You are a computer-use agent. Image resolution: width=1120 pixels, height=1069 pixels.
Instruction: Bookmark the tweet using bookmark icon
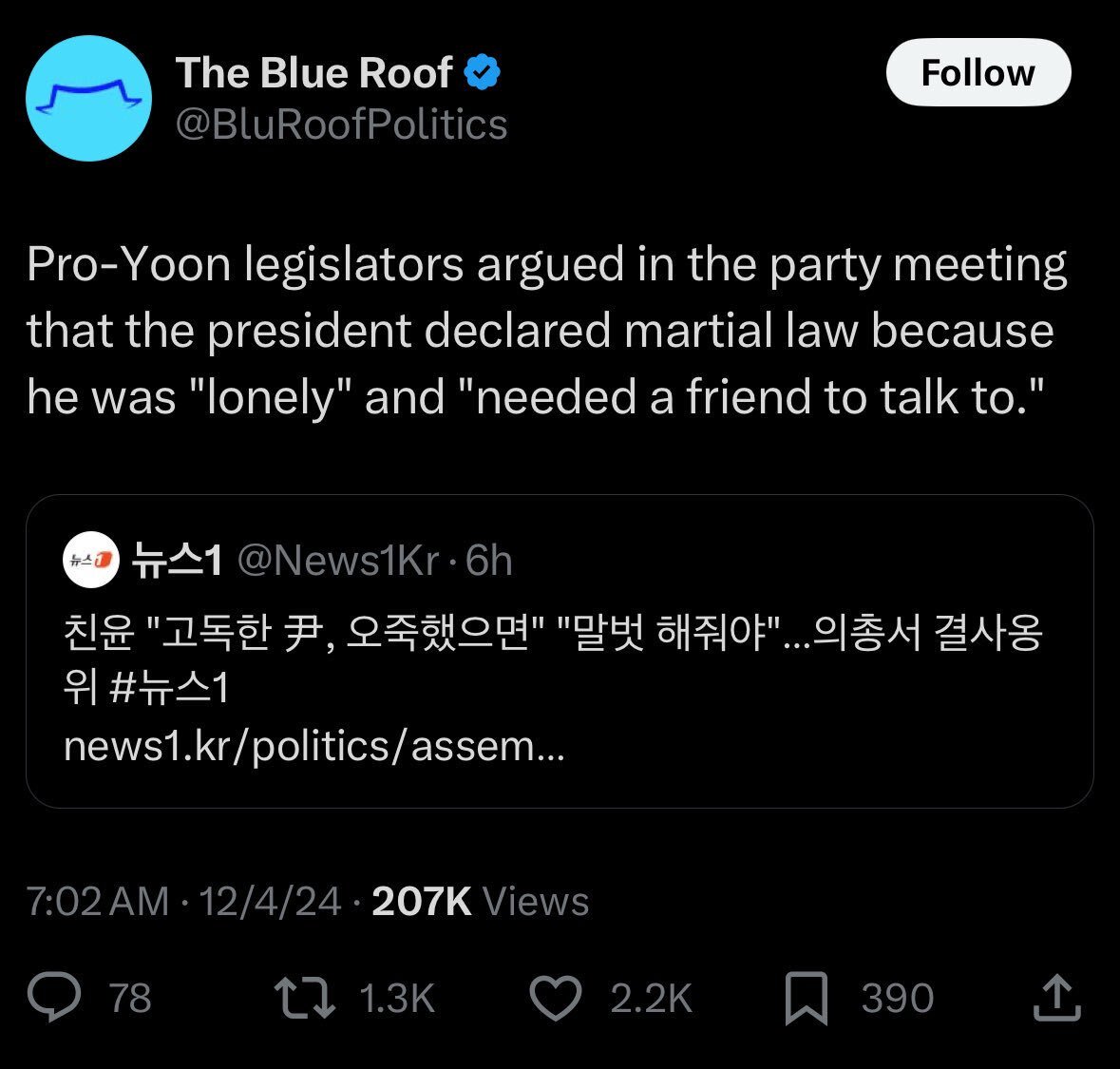point(806,999)
